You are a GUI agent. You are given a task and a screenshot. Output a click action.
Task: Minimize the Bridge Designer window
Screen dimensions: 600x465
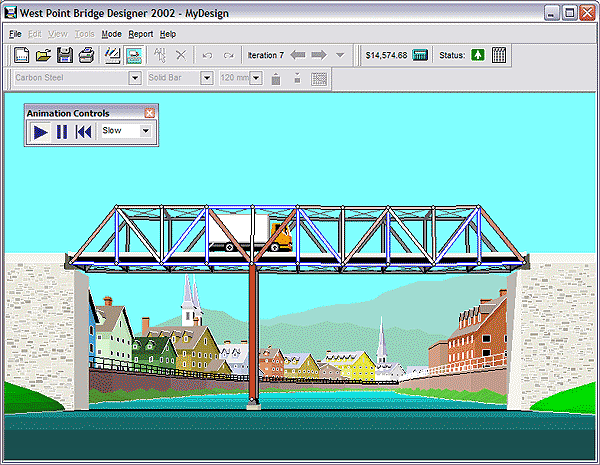click(551, 13)
